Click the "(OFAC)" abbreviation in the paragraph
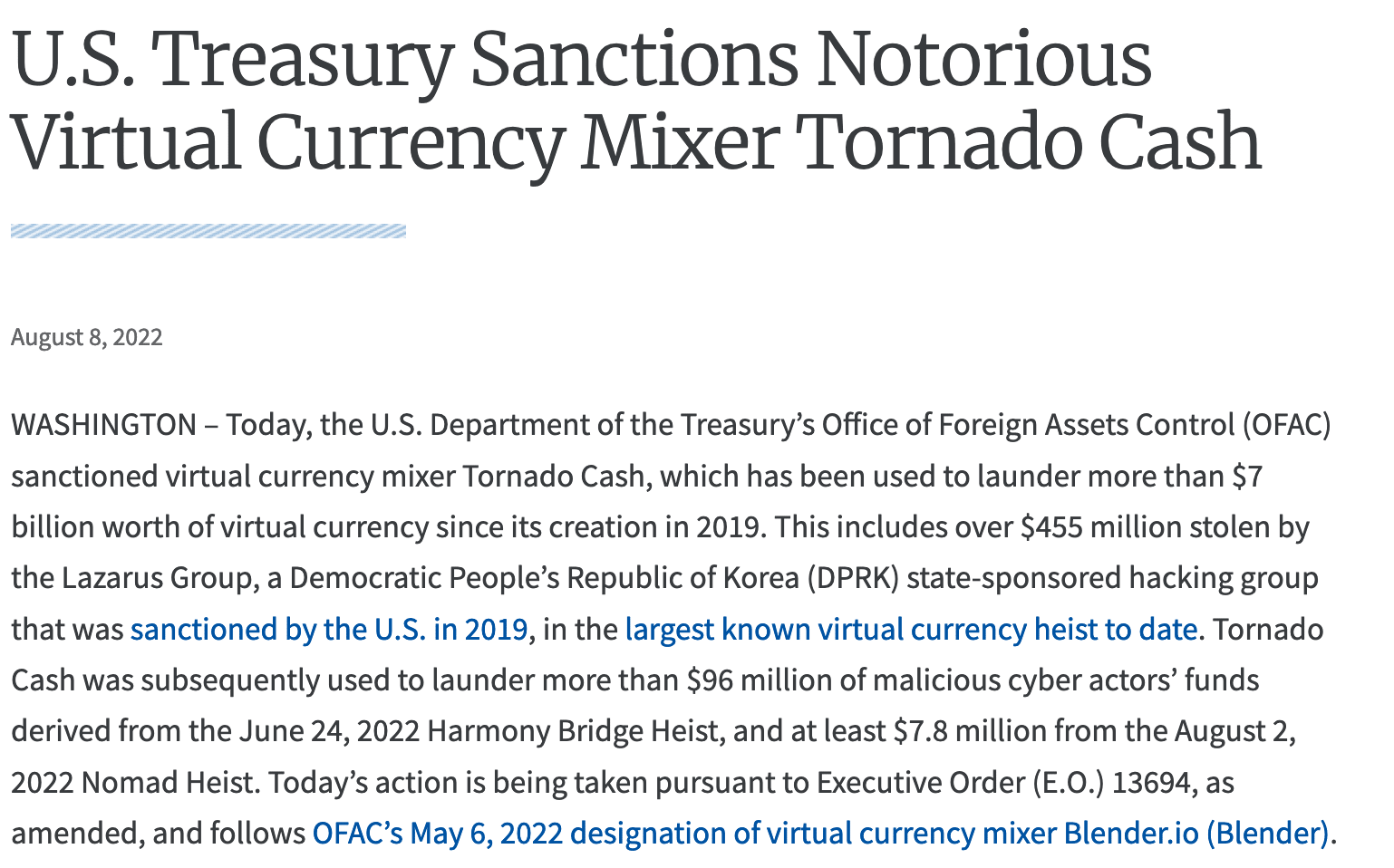 [1286, 424]
